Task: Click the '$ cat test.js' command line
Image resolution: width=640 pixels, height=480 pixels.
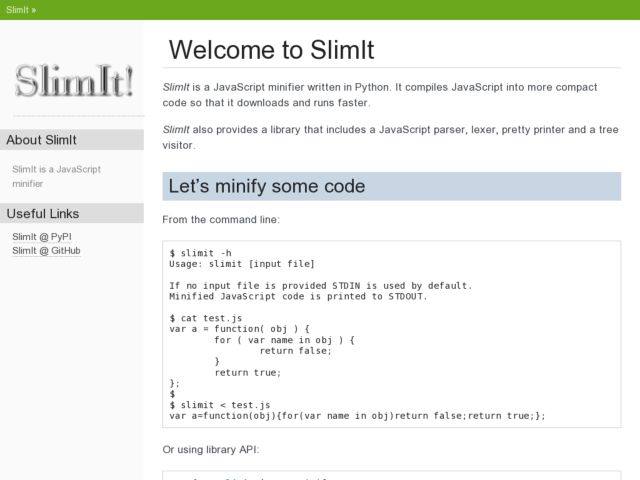Action: 205,318
